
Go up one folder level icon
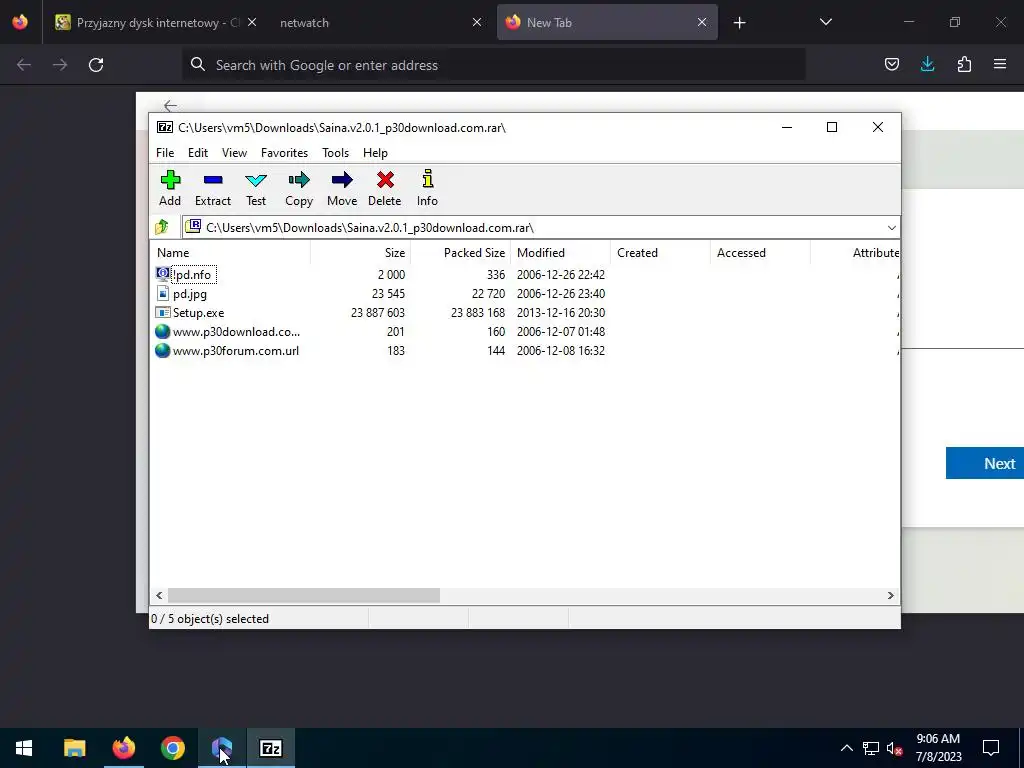click(x=162, y=227)
